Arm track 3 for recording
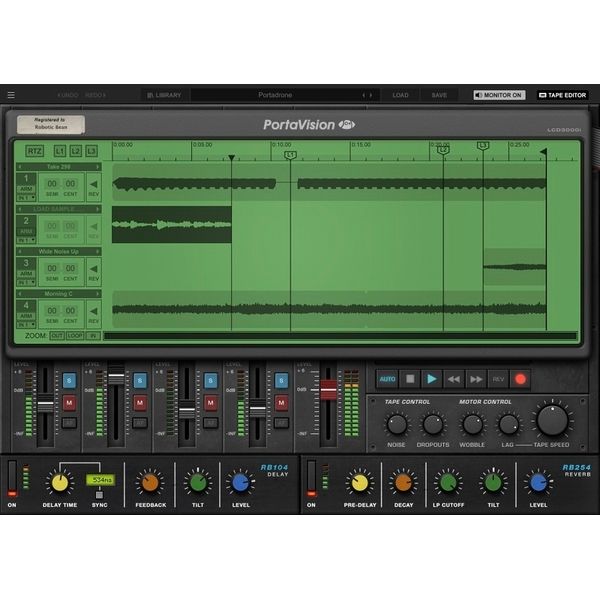The height and width of the screenshot is (600, 600). (x=26, y=273)
